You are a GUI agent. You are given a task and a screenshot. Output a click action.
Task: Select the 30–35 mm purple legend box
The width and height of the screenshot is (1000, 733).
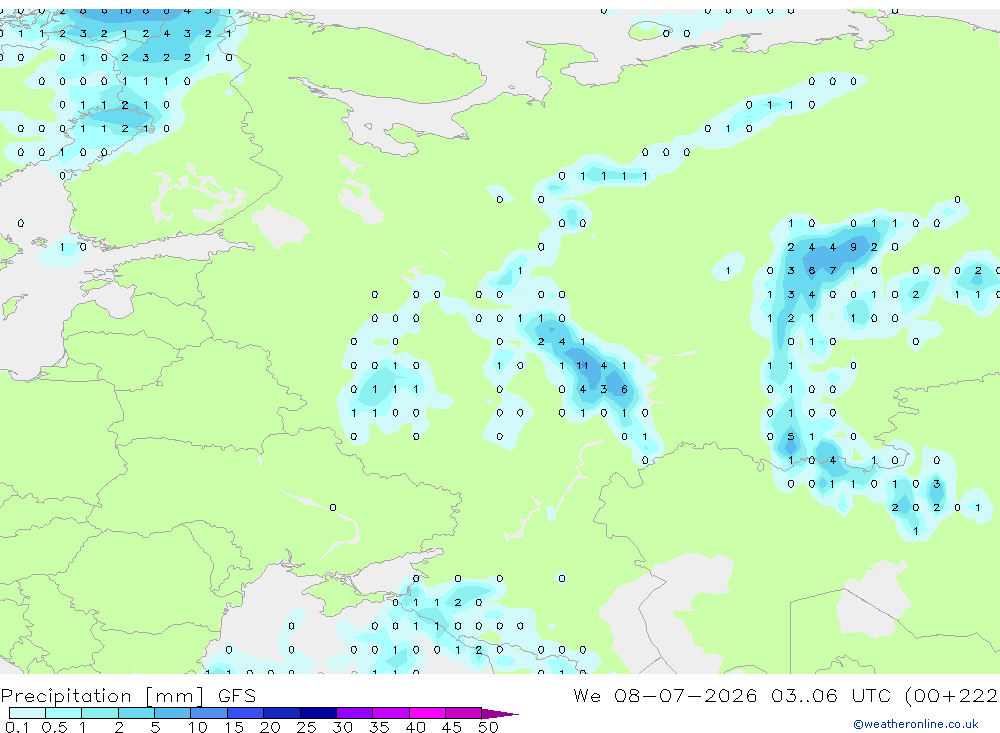(354, 713)
